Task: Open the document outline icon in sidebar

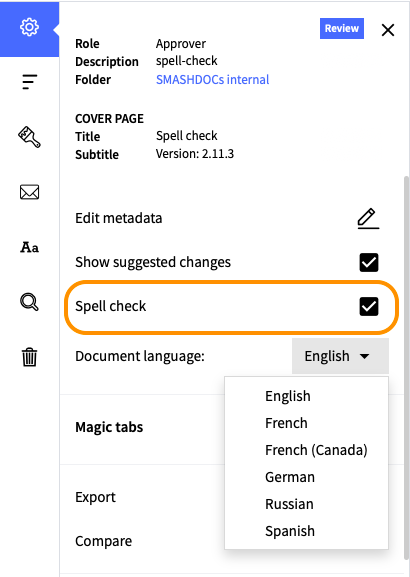Action: pos(29,82)
